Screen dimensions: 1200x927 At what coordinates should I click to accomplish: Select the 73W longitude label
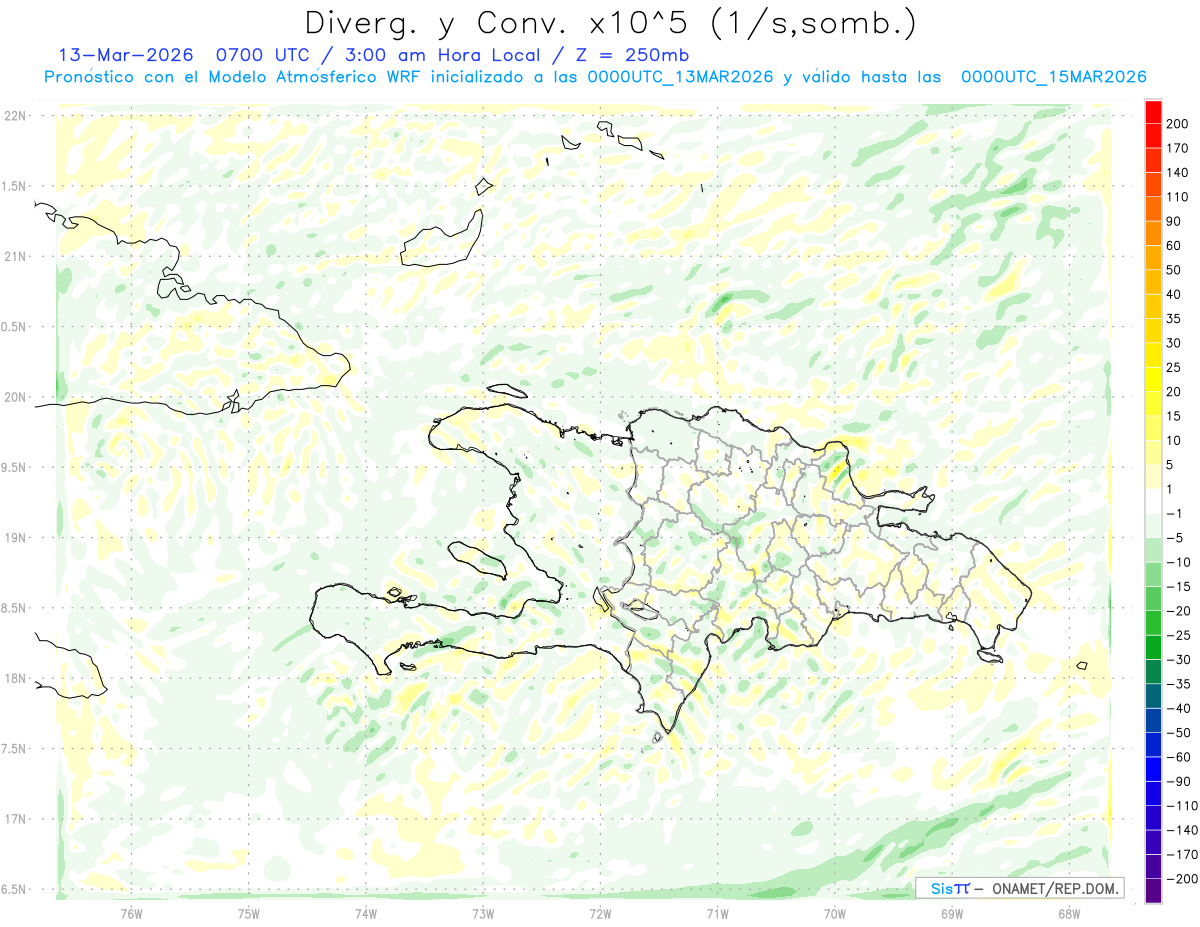pyautogui.click(x=483, y=913)
